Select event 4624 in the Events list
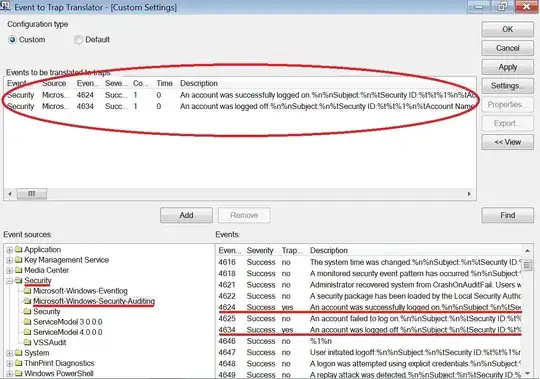 pyautogui.click(x=369, y=307)
